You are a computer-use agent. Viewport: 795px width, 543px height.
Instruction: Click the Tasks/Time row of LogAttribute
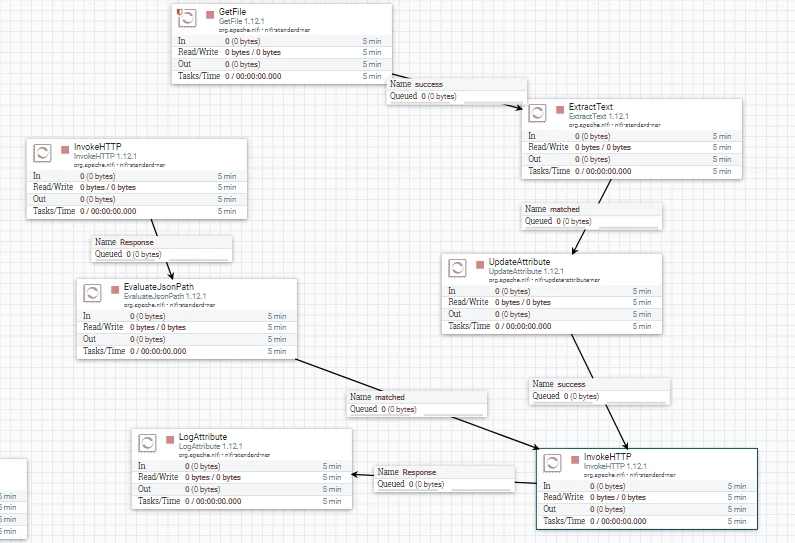coord(242,501)
